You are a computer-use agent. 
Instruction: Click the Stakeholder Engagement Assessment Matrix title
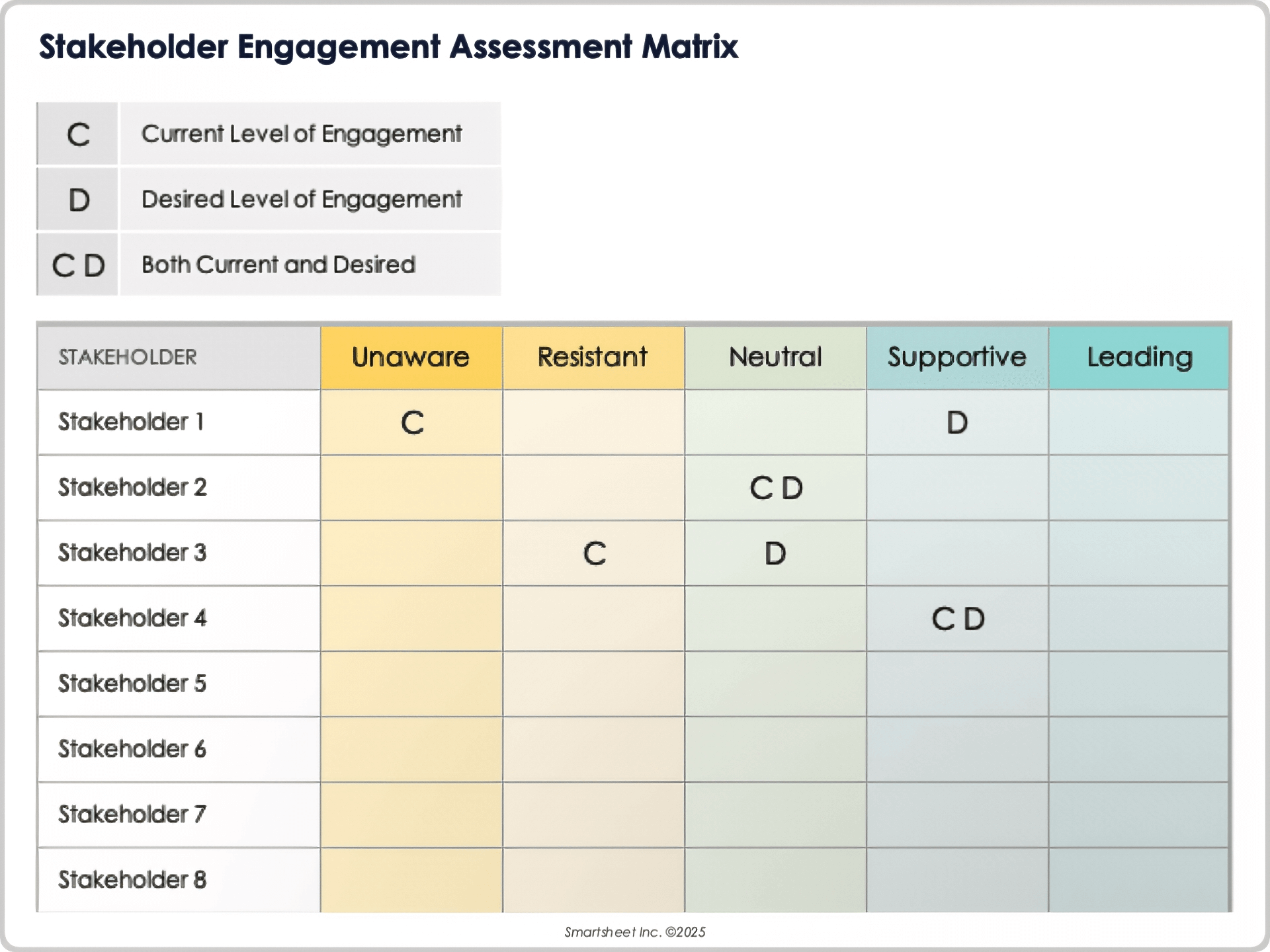388,47
